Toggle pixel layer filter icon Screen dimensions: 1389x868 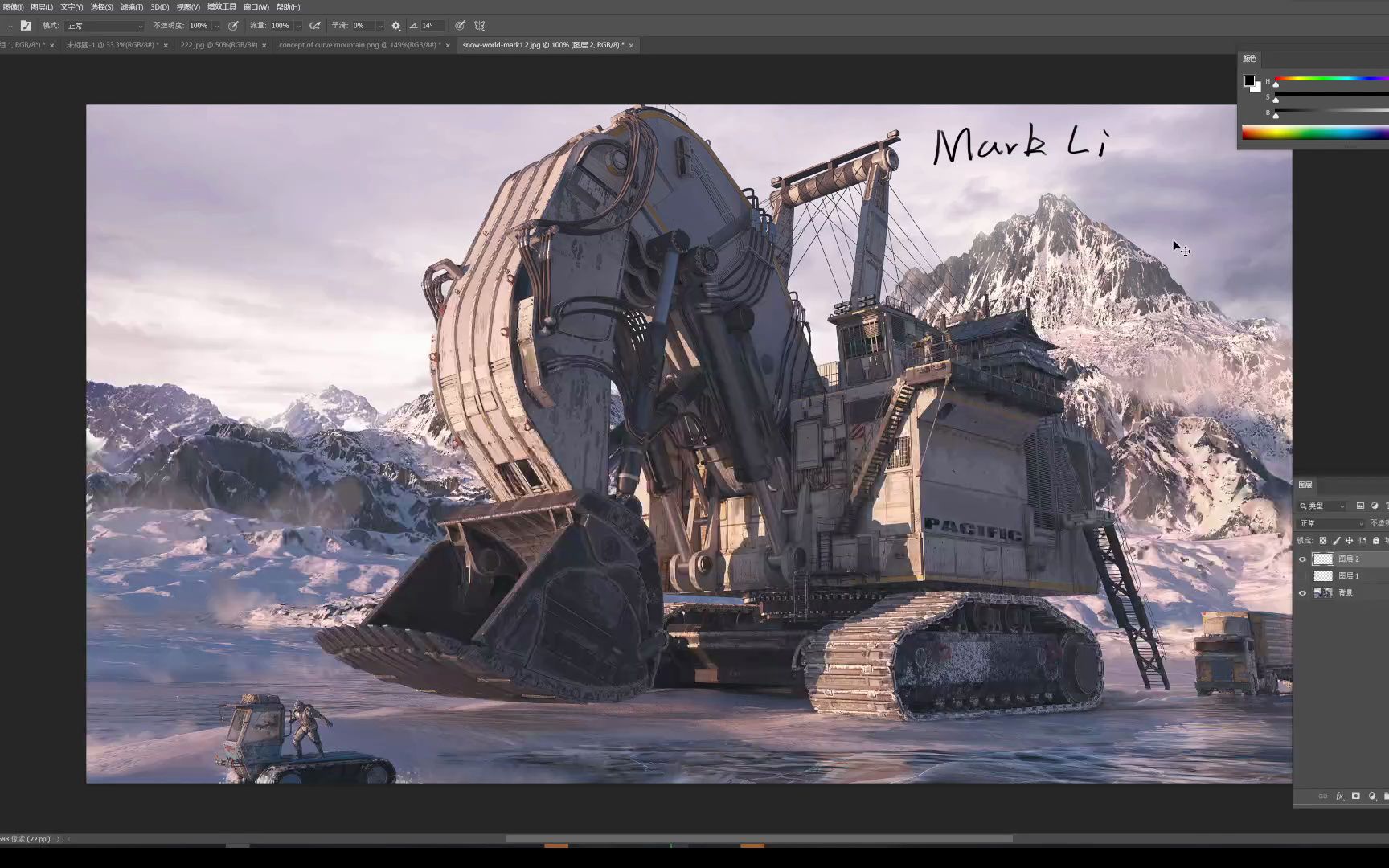tap(1360, 506)
